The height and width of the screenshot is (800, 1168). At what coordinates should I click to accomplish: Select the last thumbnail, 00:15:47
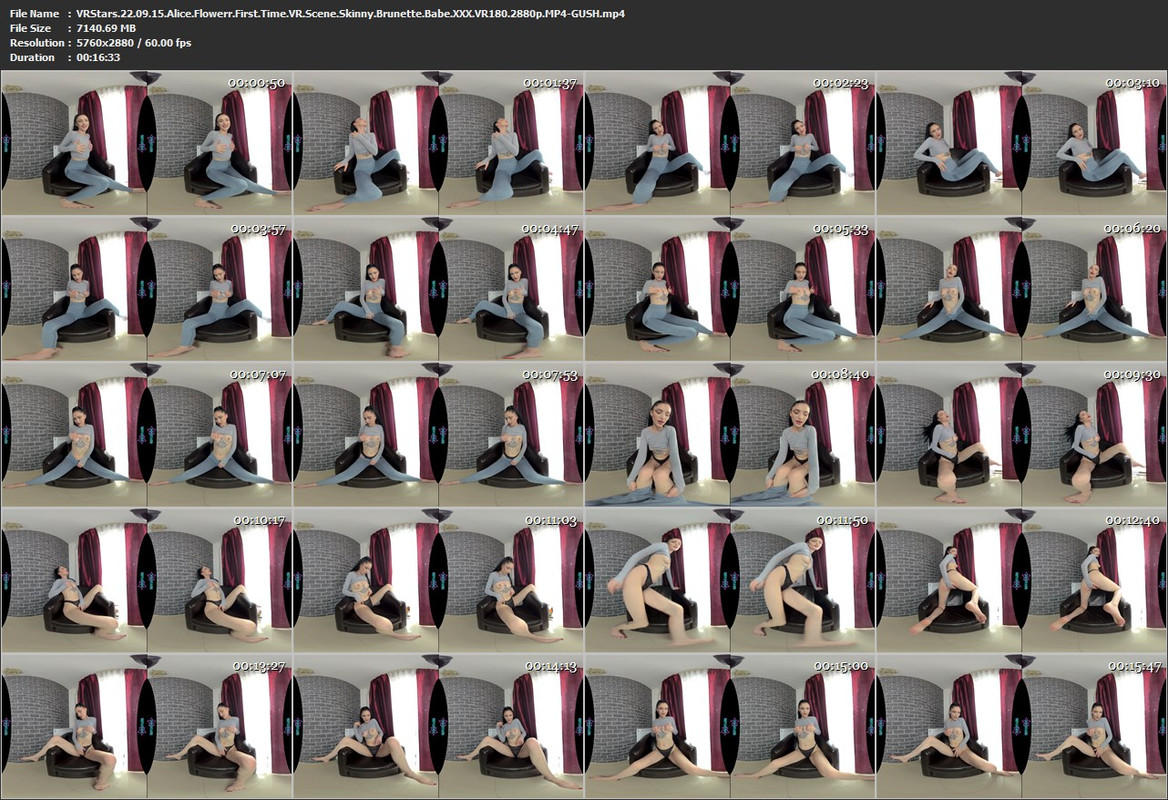tap(1021, 727)
